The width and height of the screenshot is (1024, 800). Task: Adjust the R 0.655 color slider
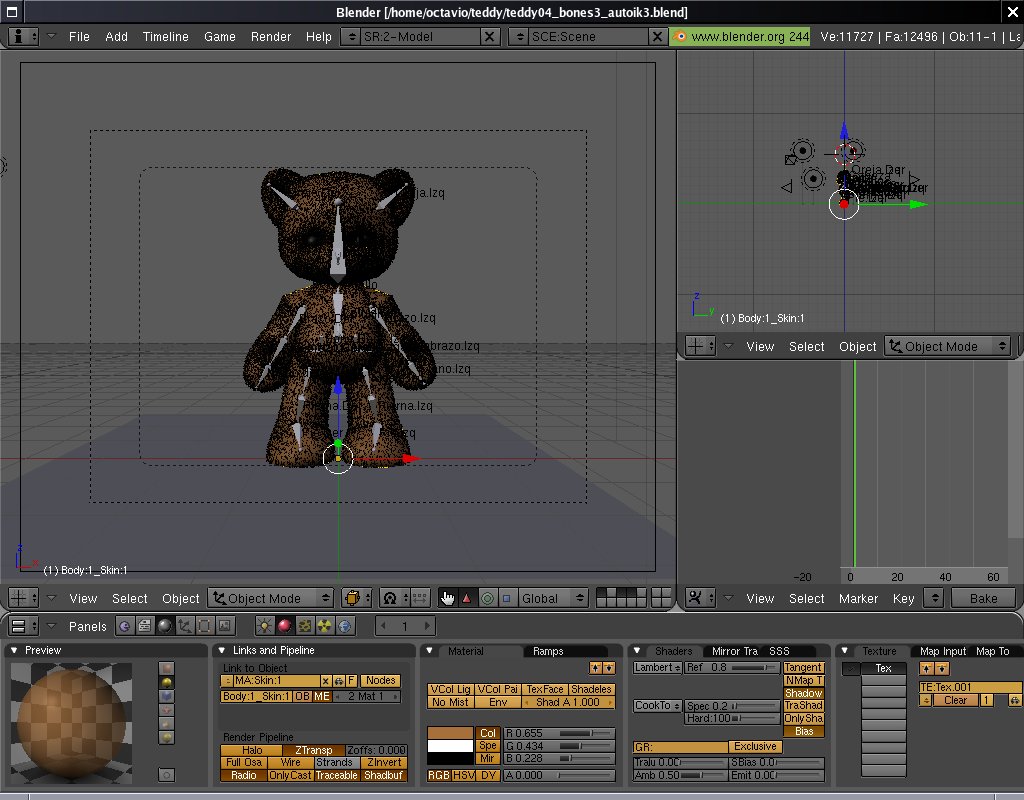(559, 733)
